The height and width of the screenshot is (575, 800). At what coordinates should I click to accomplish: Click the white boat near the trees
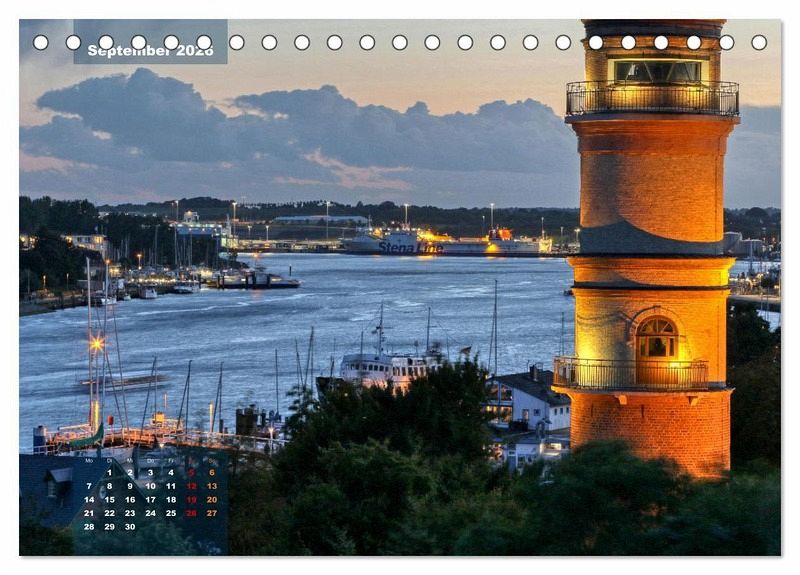(388, 368)
